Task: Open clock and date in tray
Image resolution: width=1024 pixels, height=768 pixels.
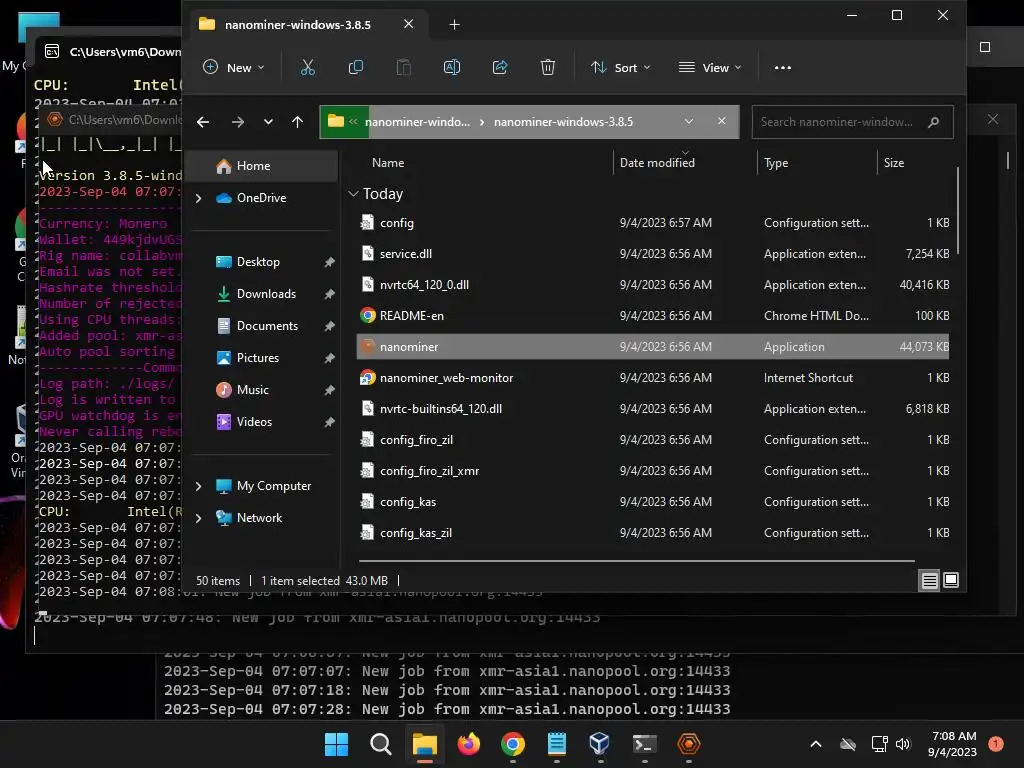Action: (x=953, y=744)
